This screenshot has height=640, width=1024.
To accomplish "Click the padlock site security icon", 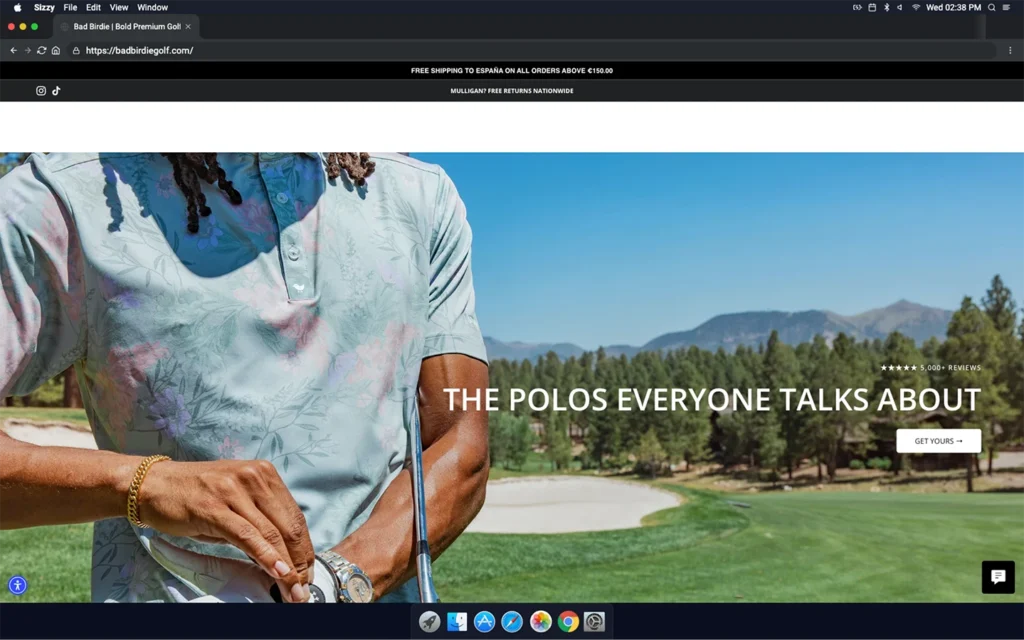I will pos(76,50).
